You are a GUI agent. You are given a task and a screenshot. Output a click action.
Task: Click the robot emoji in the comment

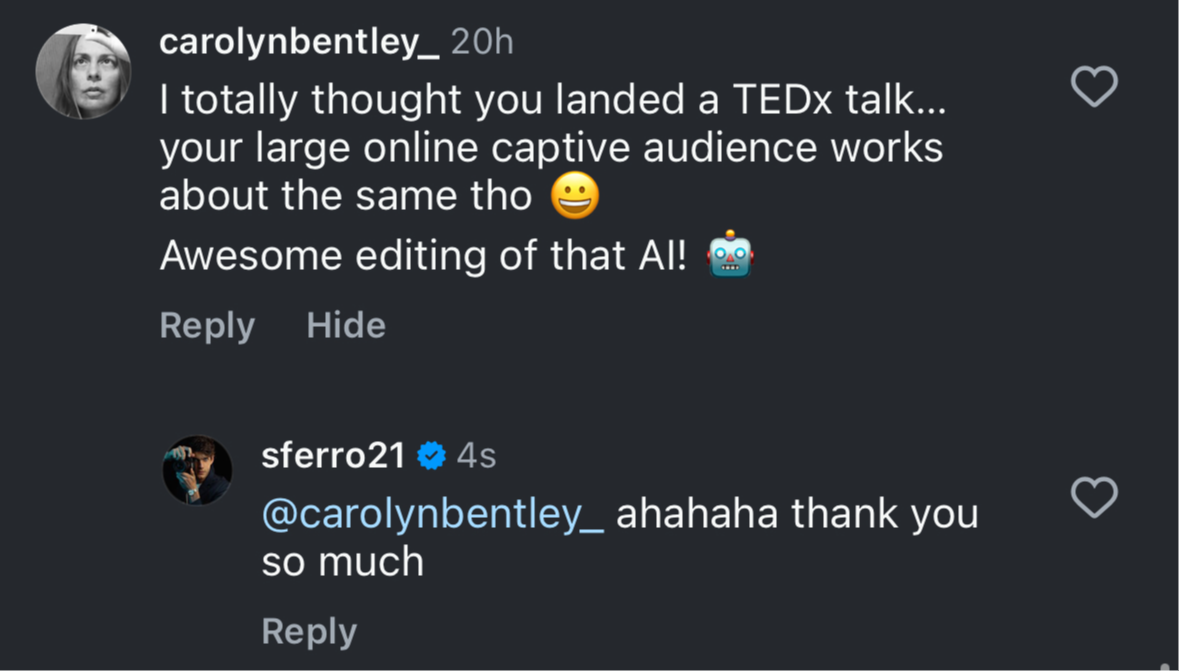point(730,255)
